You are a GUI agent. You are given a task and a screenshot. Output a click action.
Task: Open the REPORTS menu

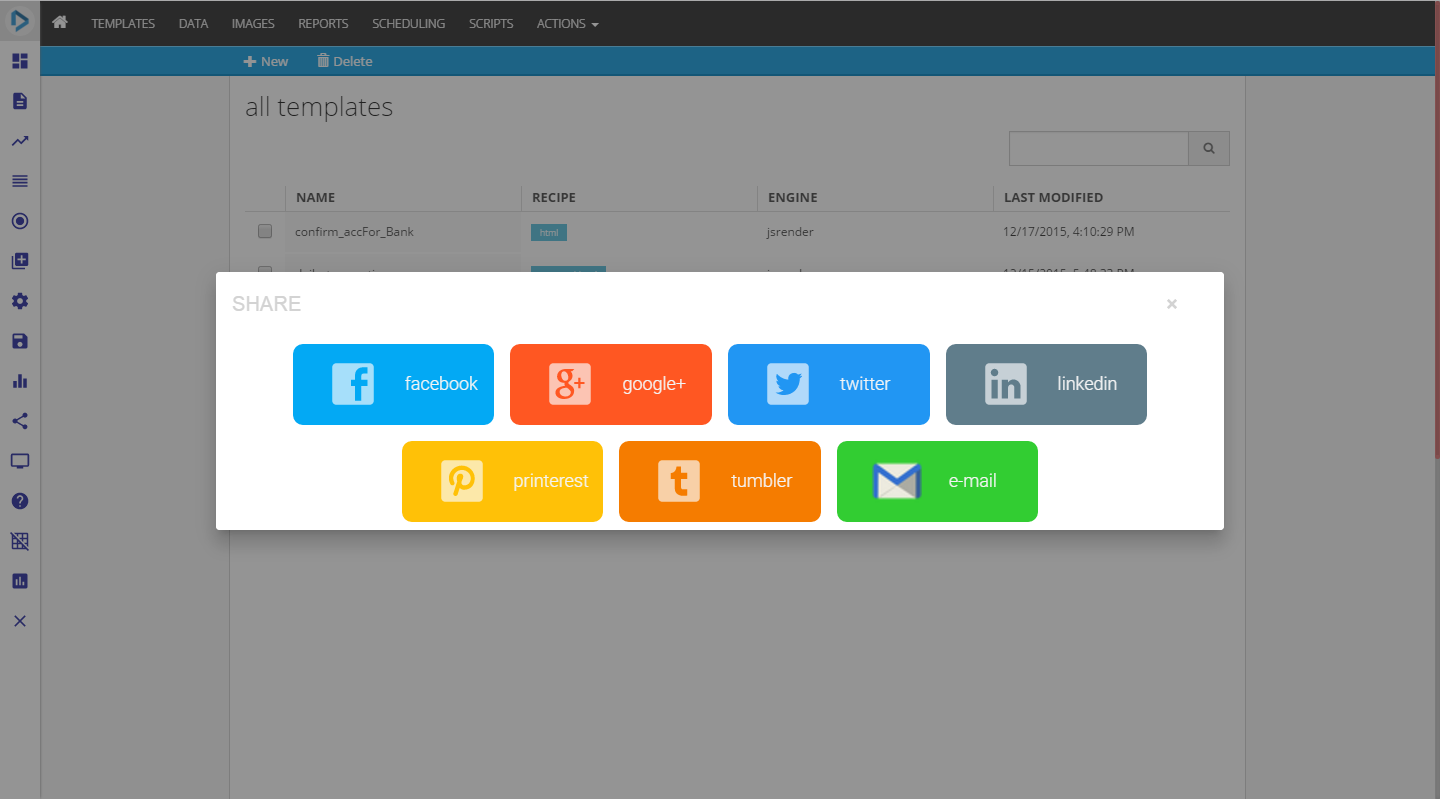coord(323,23)
